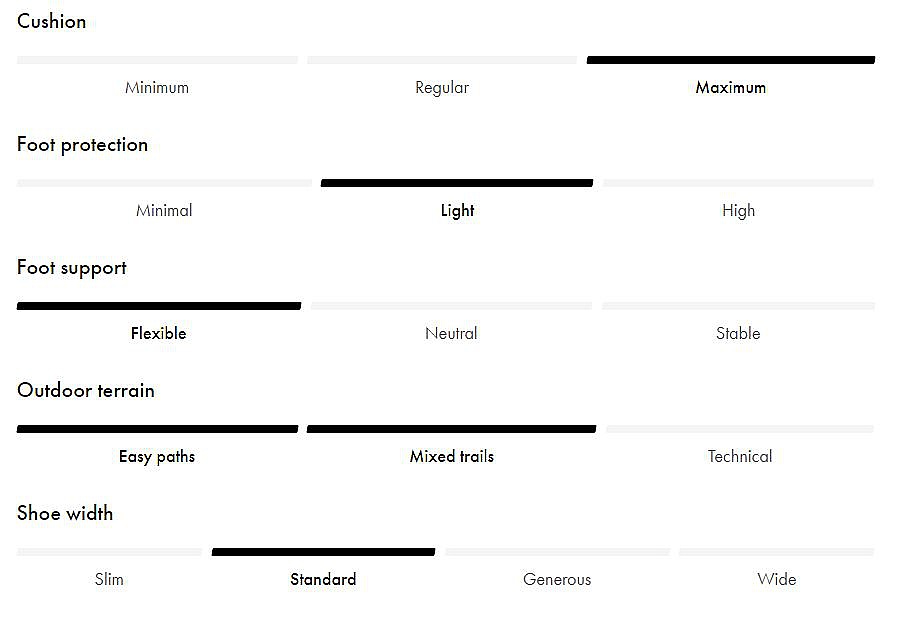Viewport: 912px width, 619px height.
Task: Select the Regular cushion bar segment
Action: tap(442, 60)
